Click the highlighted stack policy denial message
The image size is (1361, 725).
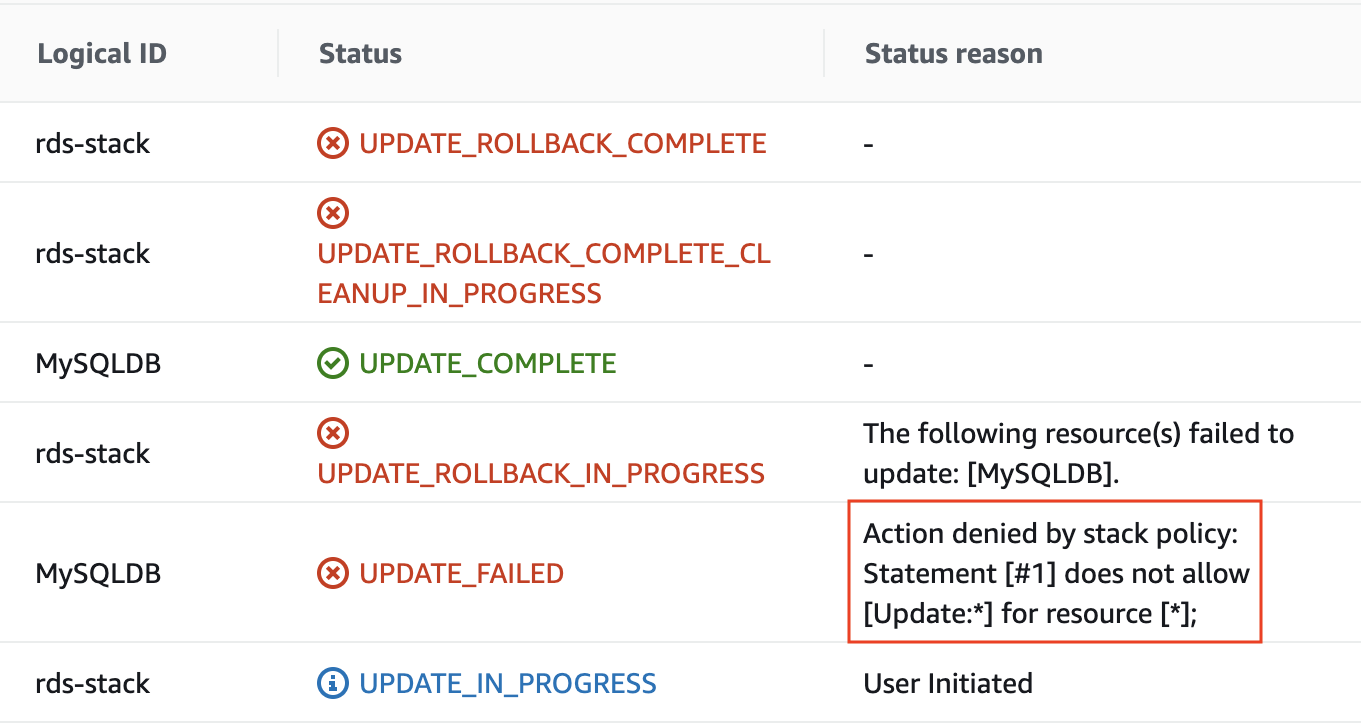coord(1055,573)
